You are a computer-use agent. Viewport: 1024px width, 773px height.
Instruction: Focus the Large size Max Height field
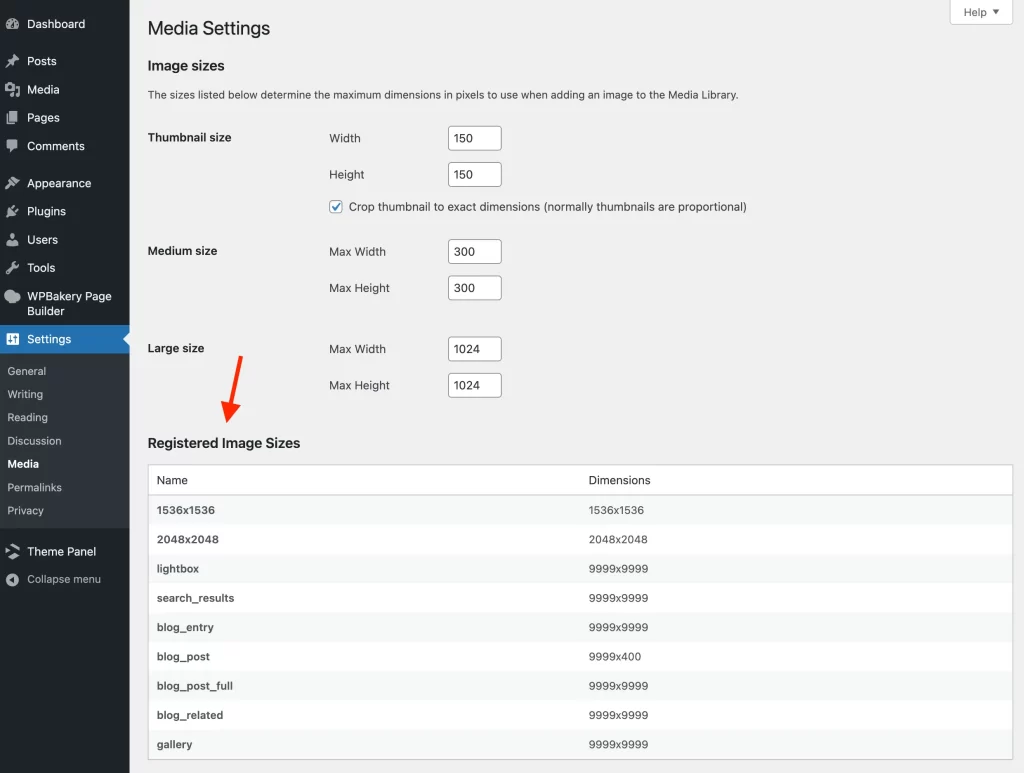(x=474, y=385)
